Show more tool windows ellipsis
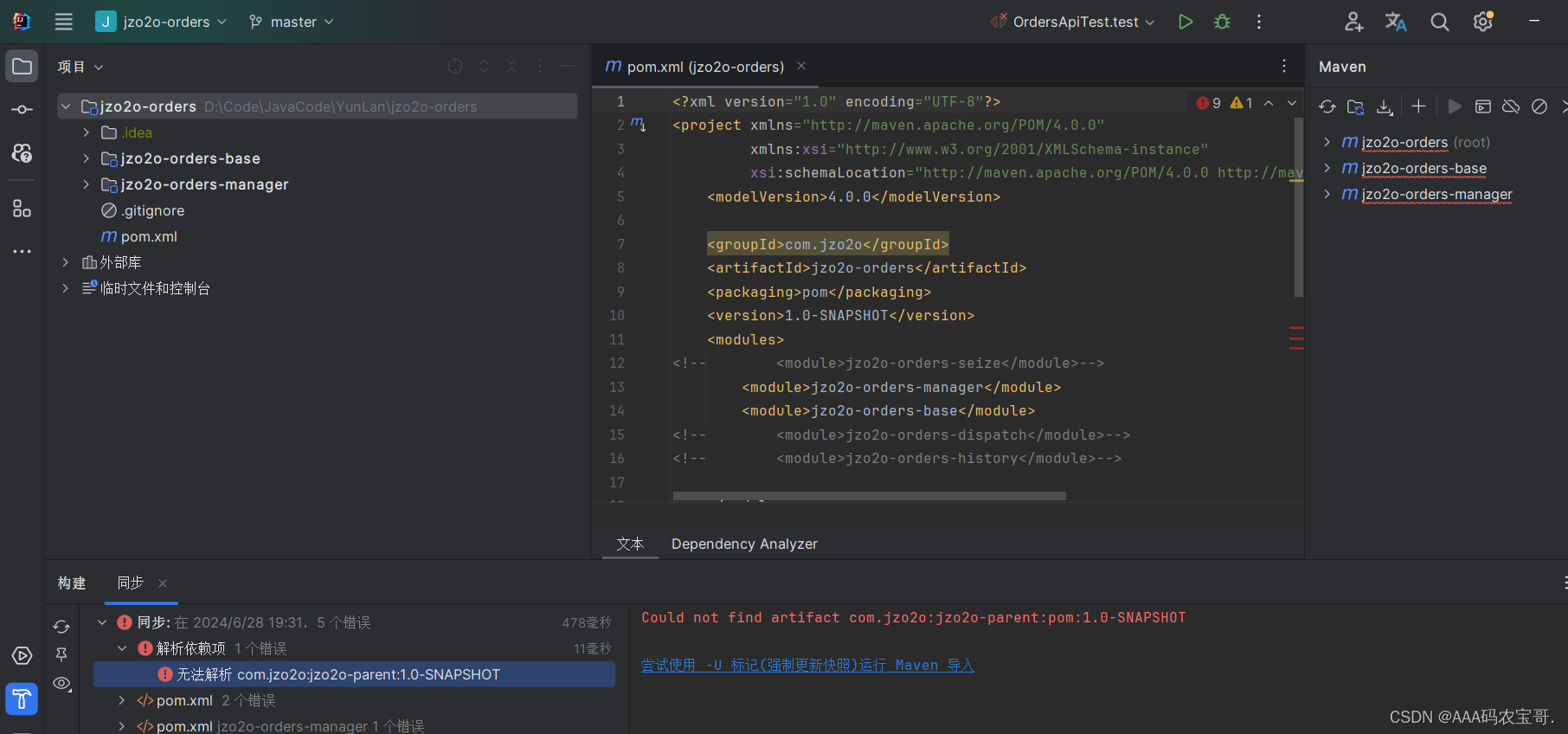This screenshot has height=734, width=1568. 22,252
